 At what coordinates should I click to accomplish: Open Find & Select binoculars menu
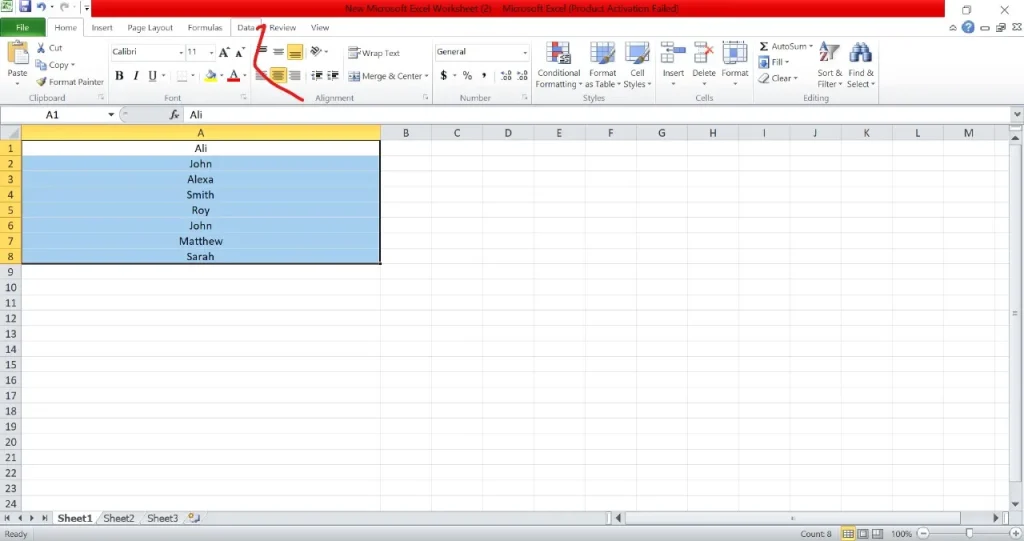click(861, 65)
